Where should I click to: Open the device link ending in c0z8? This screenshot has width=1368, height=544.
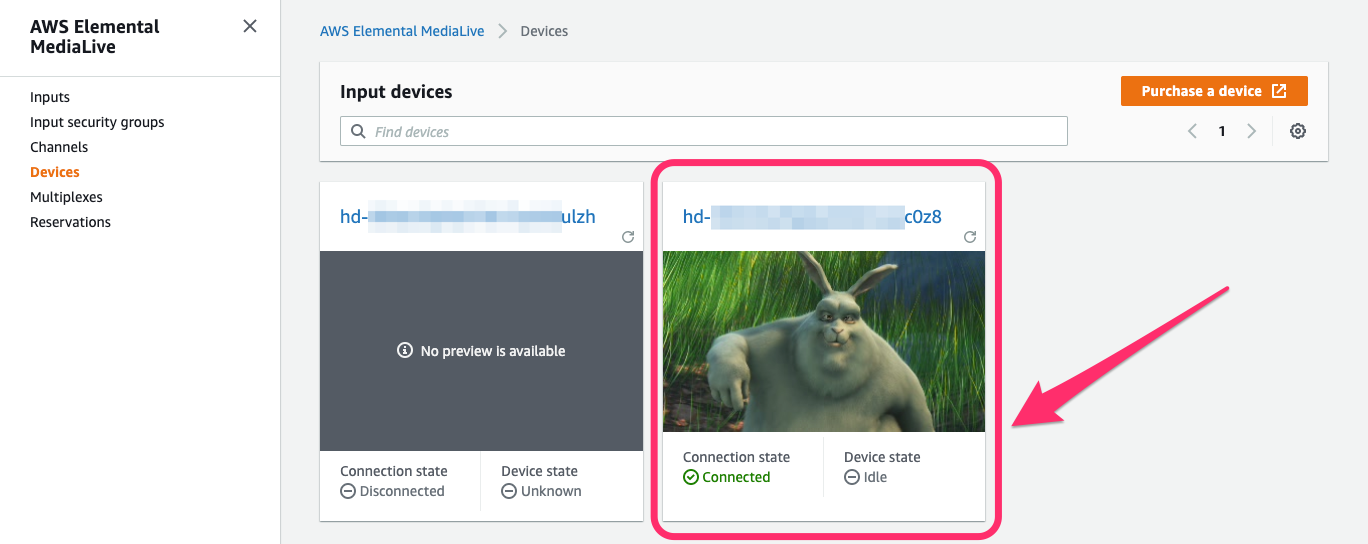tap(811, 216)
